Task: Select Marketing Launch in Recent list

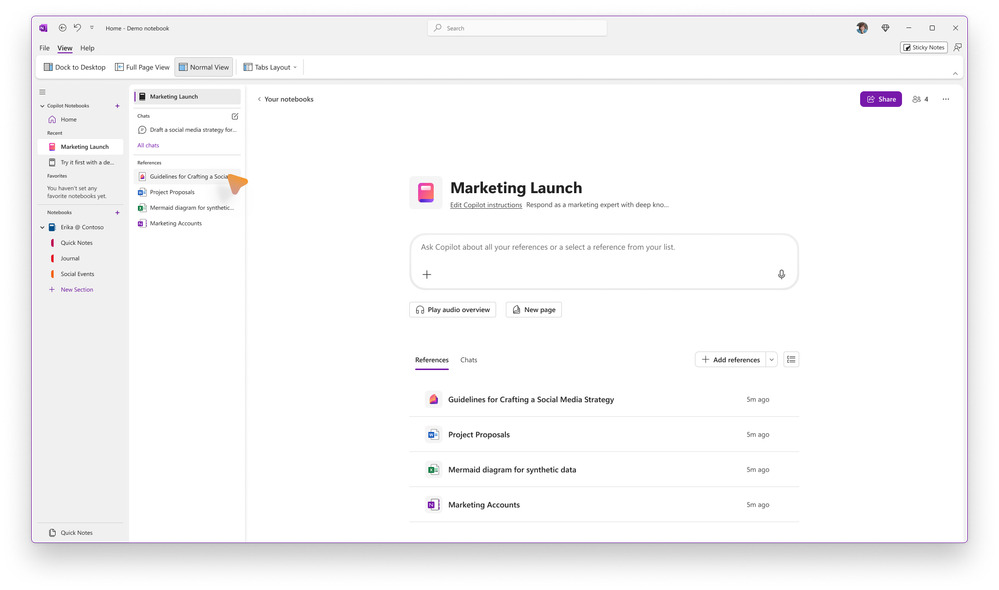Action: [x=81, y=147]
